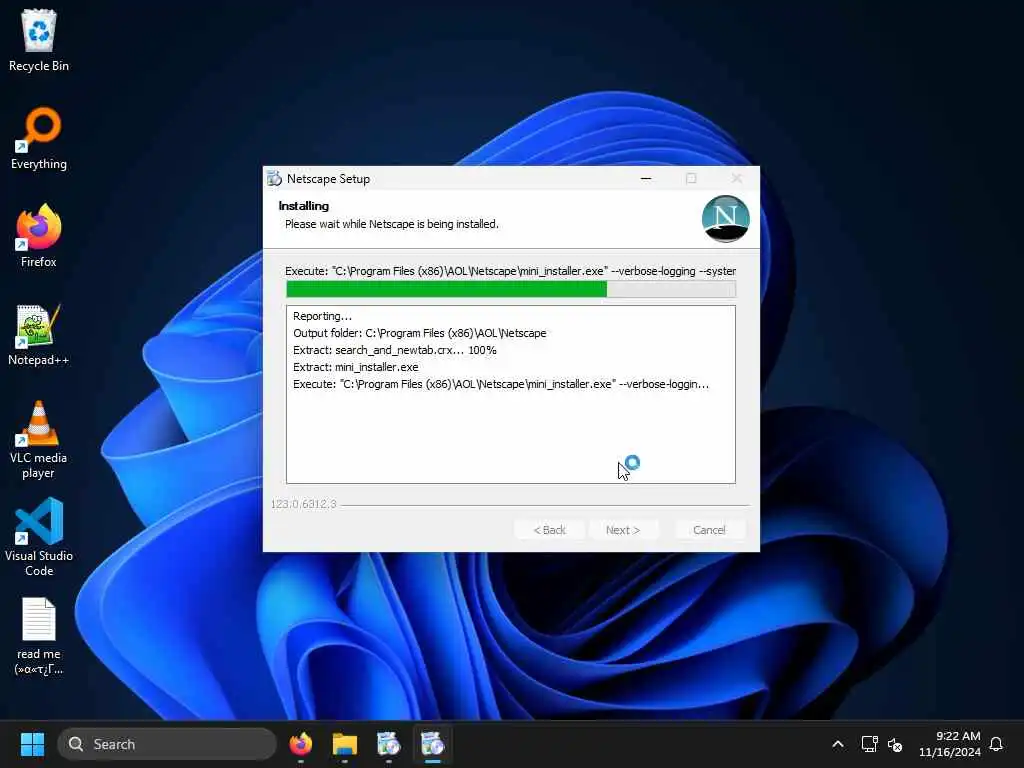Click the installer icon in Netscape Setup title bar

point(274,178)
